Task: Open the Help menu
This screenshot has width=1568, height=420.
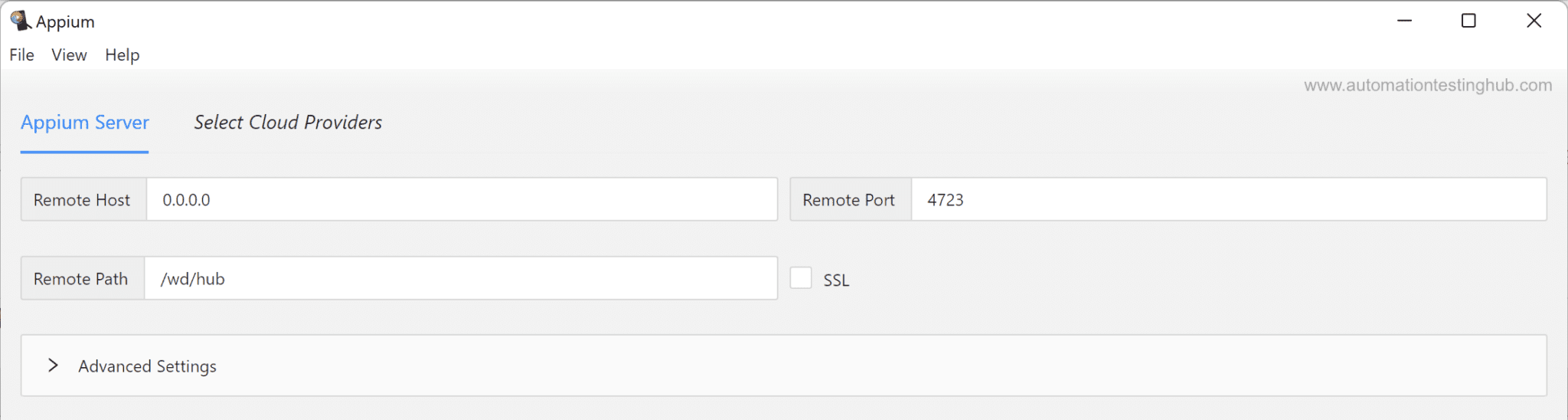Action: point(122,55)
